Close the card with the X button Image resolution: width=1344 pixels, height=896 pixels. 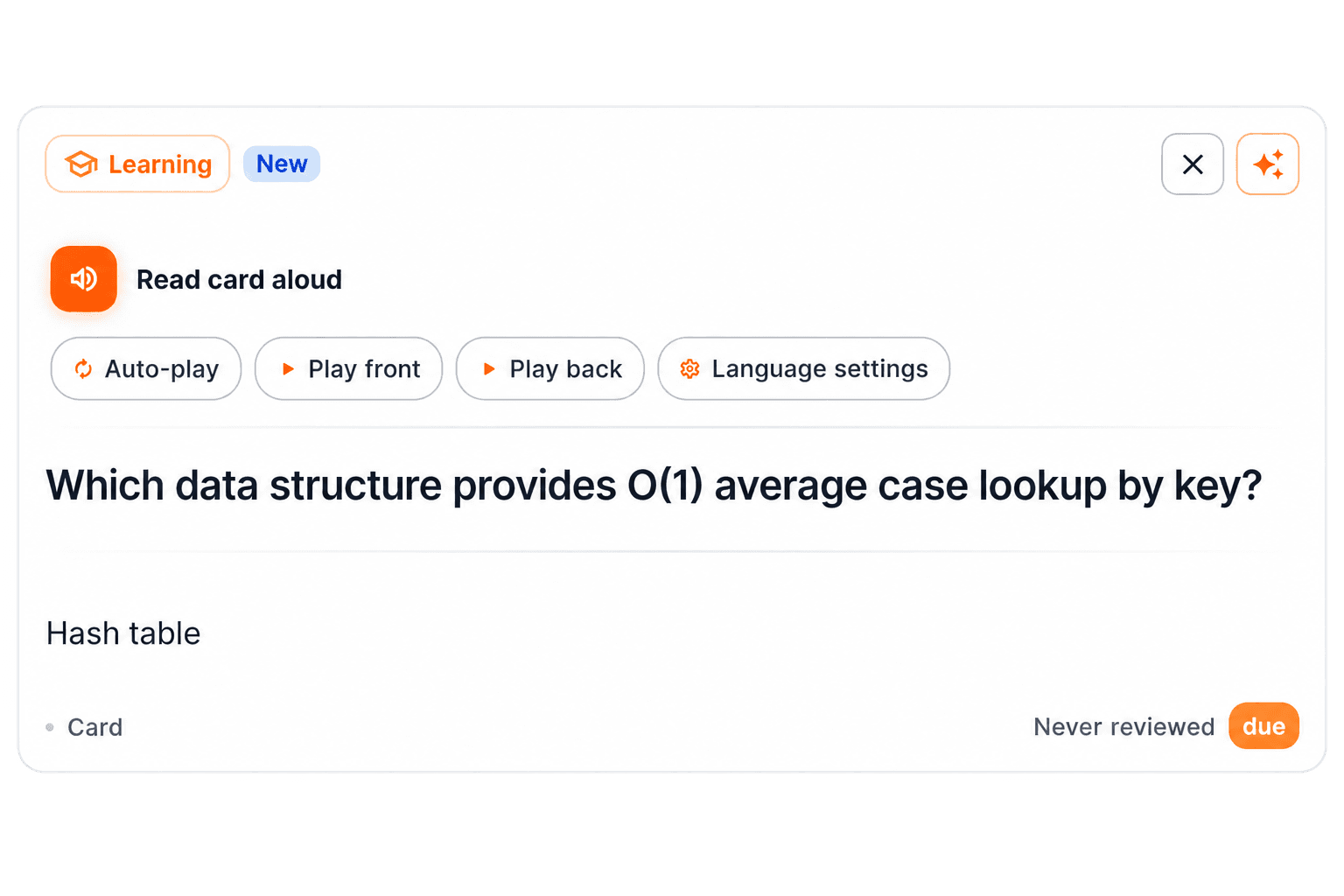coord(1193,164)
